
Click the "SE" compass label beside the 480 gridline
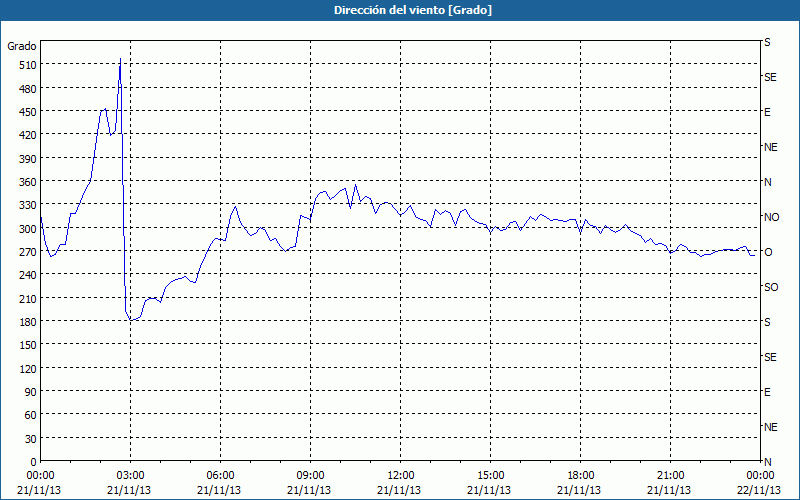coord(770,77)
